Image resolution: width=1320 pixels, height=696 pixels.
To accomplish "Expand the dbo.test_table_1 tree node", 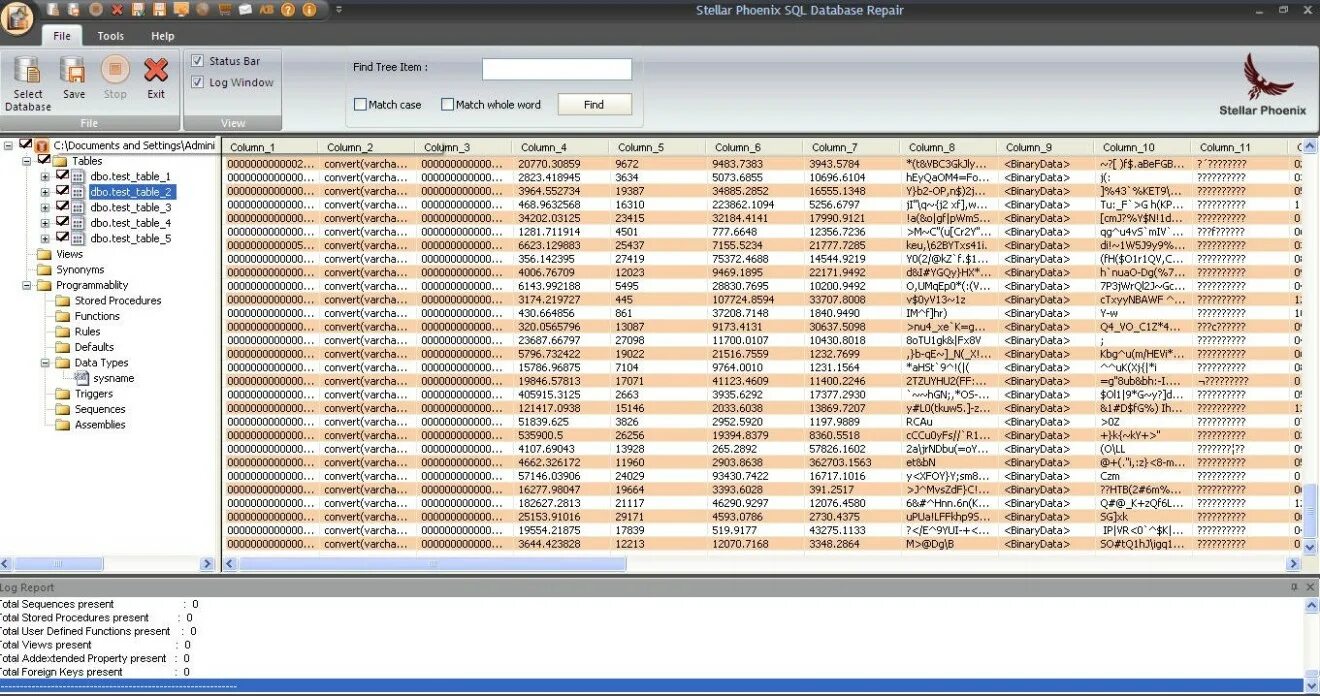I will click(46, 175).
